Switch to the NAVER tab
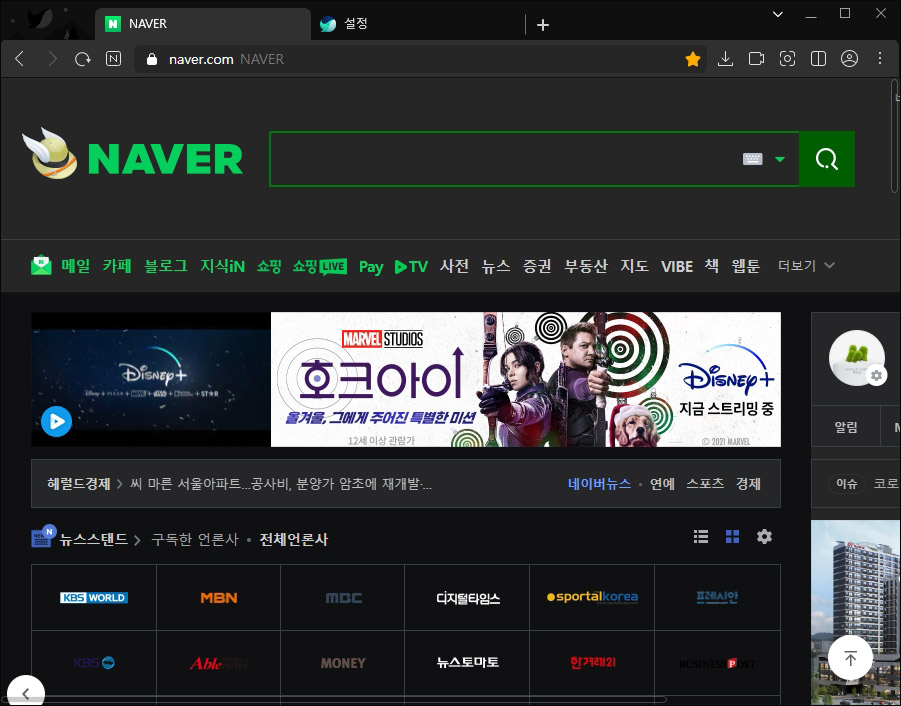The width and height of the screenshot is (901, 706). pos(203,24)
